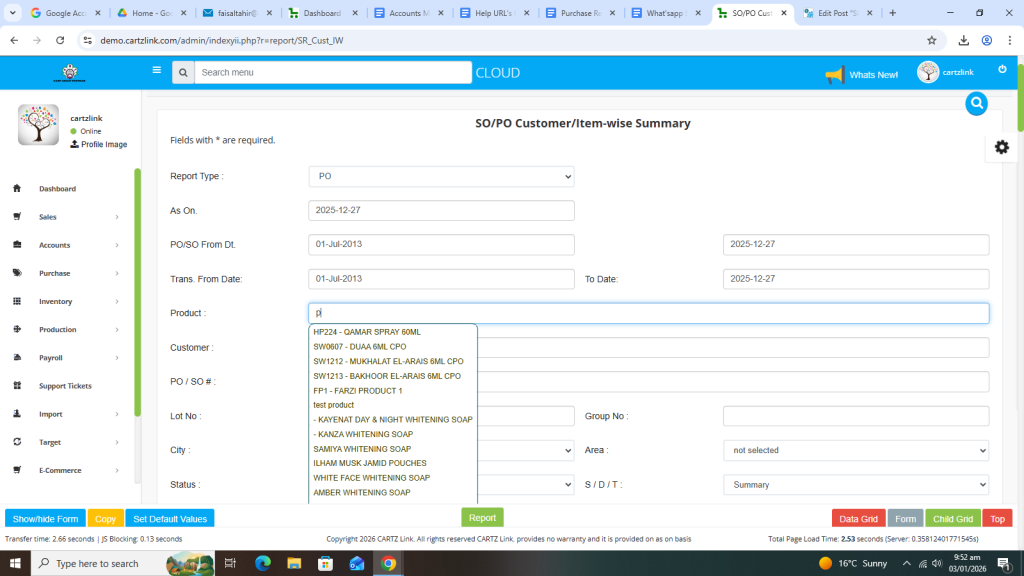Image resolution: width=1024 pixels, height=576 pixels.
Task: Click the red Data Grid button
Action: (x=857, y=519)
